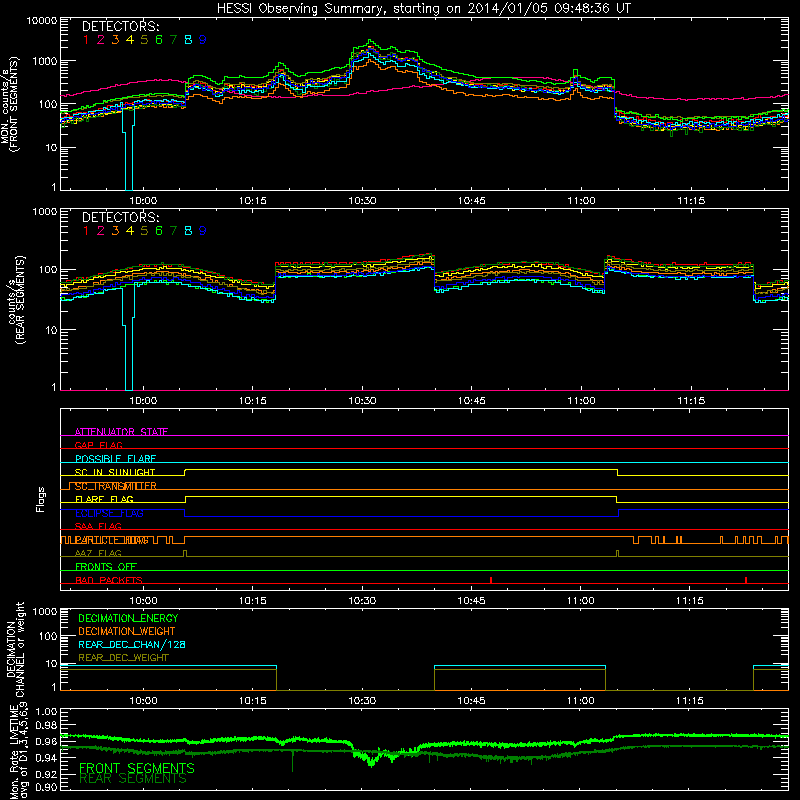The image size is (800, 800).
Task: Select detector 1 legend in front segments panel
Action: (86, 40)
